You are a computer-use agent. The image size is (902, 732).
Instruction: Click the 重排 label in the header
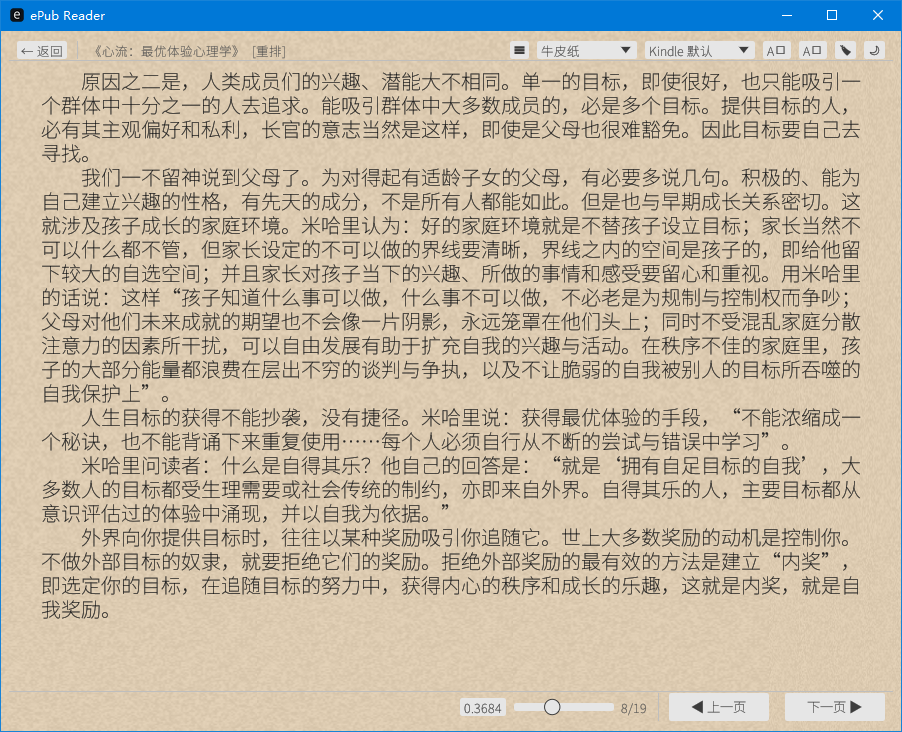(x=269, y=51)
